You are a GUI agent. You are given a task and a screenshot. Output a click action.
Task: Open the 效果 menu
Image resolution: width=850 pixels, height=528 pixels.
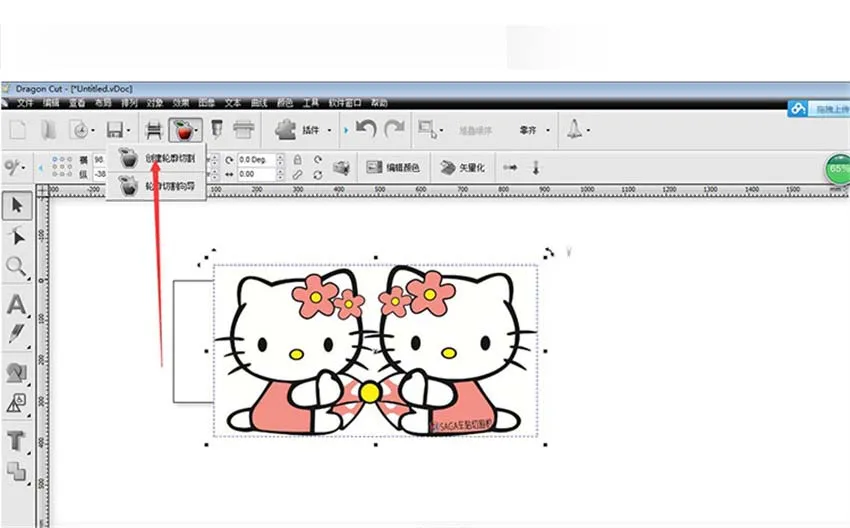[181, 102]
